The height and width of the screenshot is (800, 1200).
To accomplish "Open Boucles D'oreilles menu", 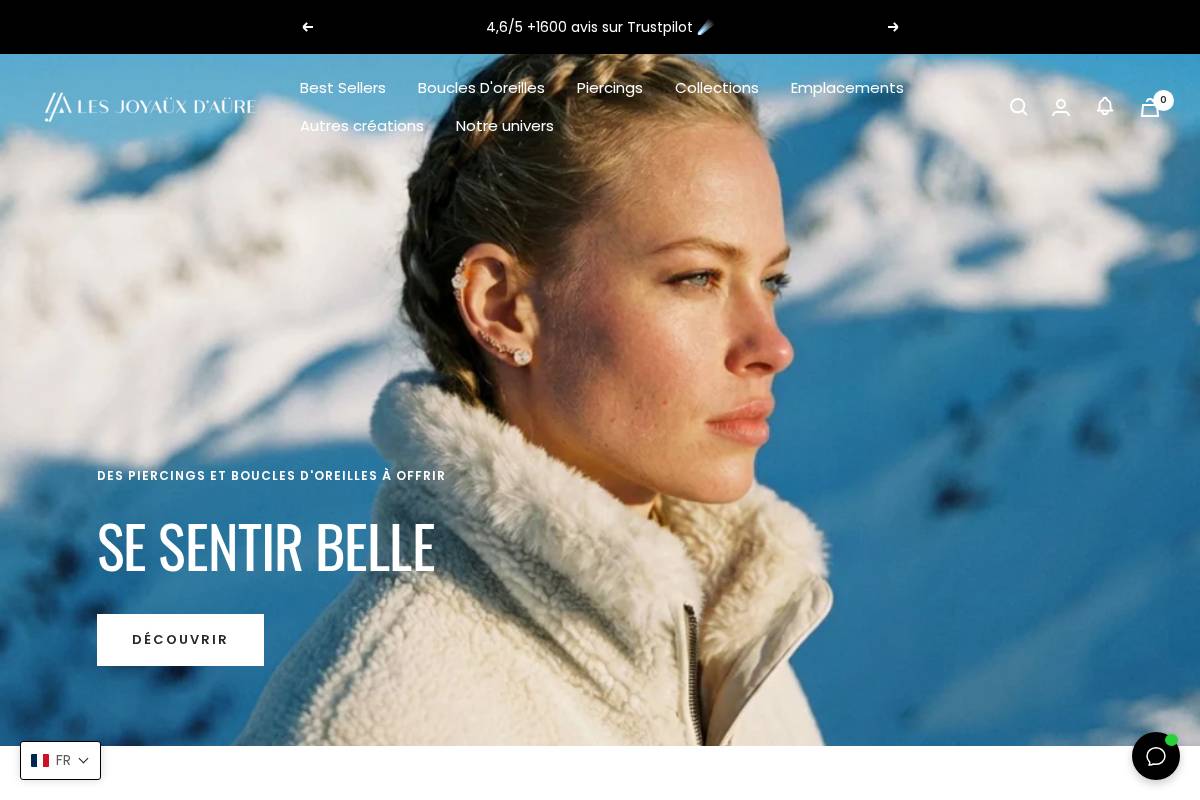I will [x=481, y=88].
